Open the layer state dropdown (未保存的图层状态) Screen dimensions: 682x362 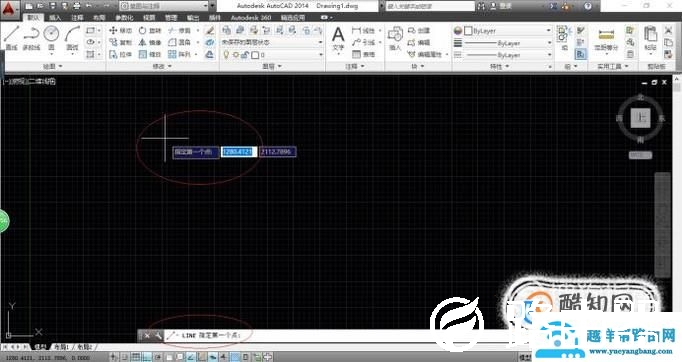tap(272, 42)
